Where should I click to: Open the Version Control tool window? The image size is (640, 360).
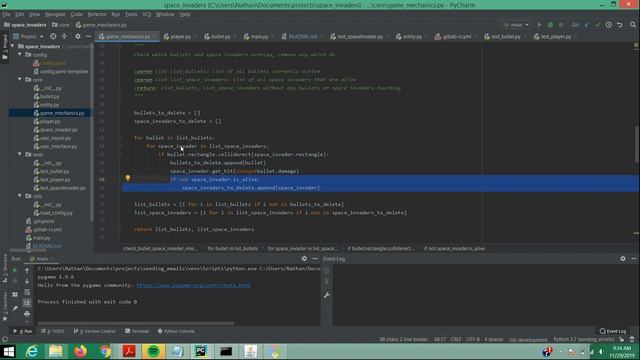pyautogui.click(x=95, y=331)
